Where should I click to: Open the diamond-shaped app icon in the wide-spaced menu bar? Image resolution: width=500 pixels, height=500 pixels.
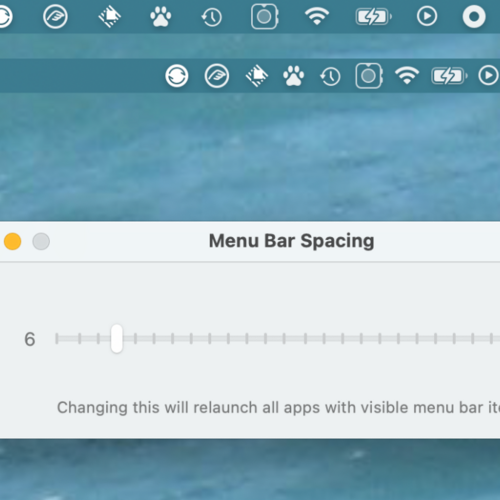tap(110, 16)
